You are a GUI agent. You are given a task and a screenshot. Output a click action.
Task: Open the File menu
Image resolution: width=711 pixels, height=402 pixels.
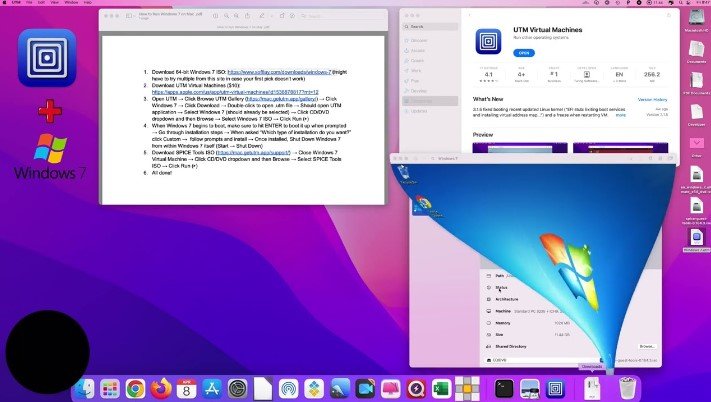click(29, 3)
